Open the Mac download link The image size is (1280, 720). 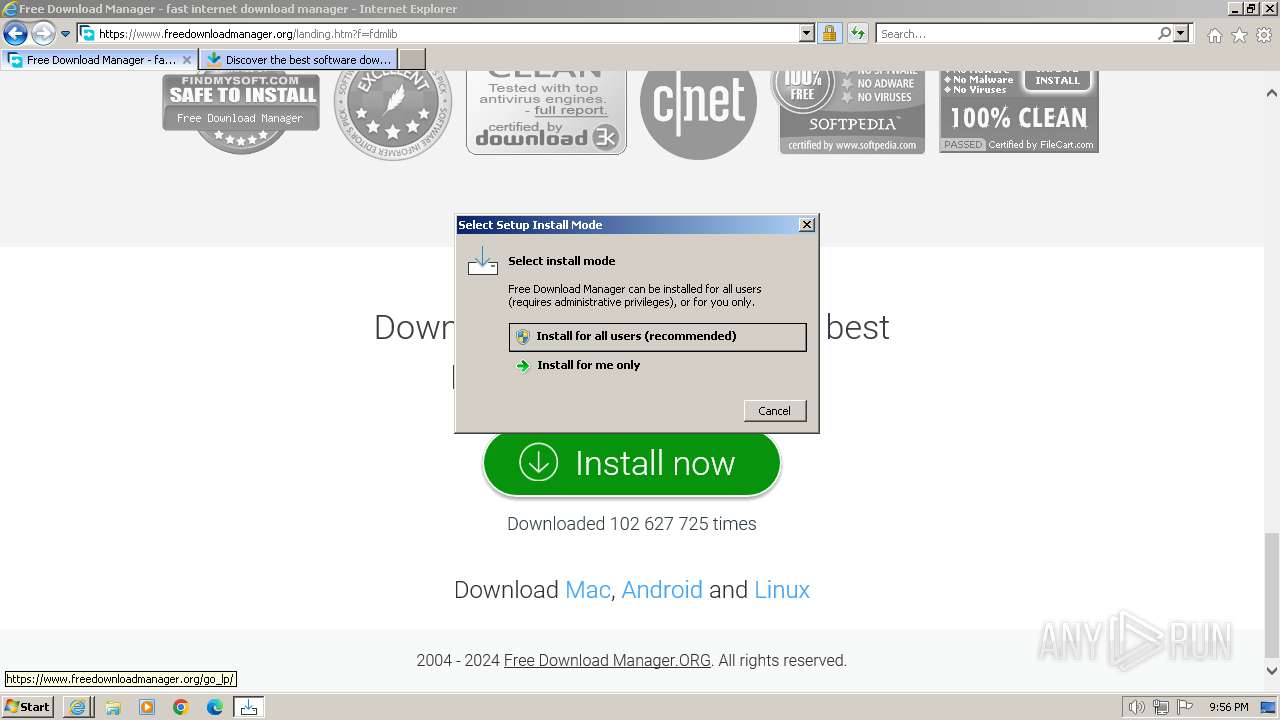pyautogui.click(x=587, y=590)
